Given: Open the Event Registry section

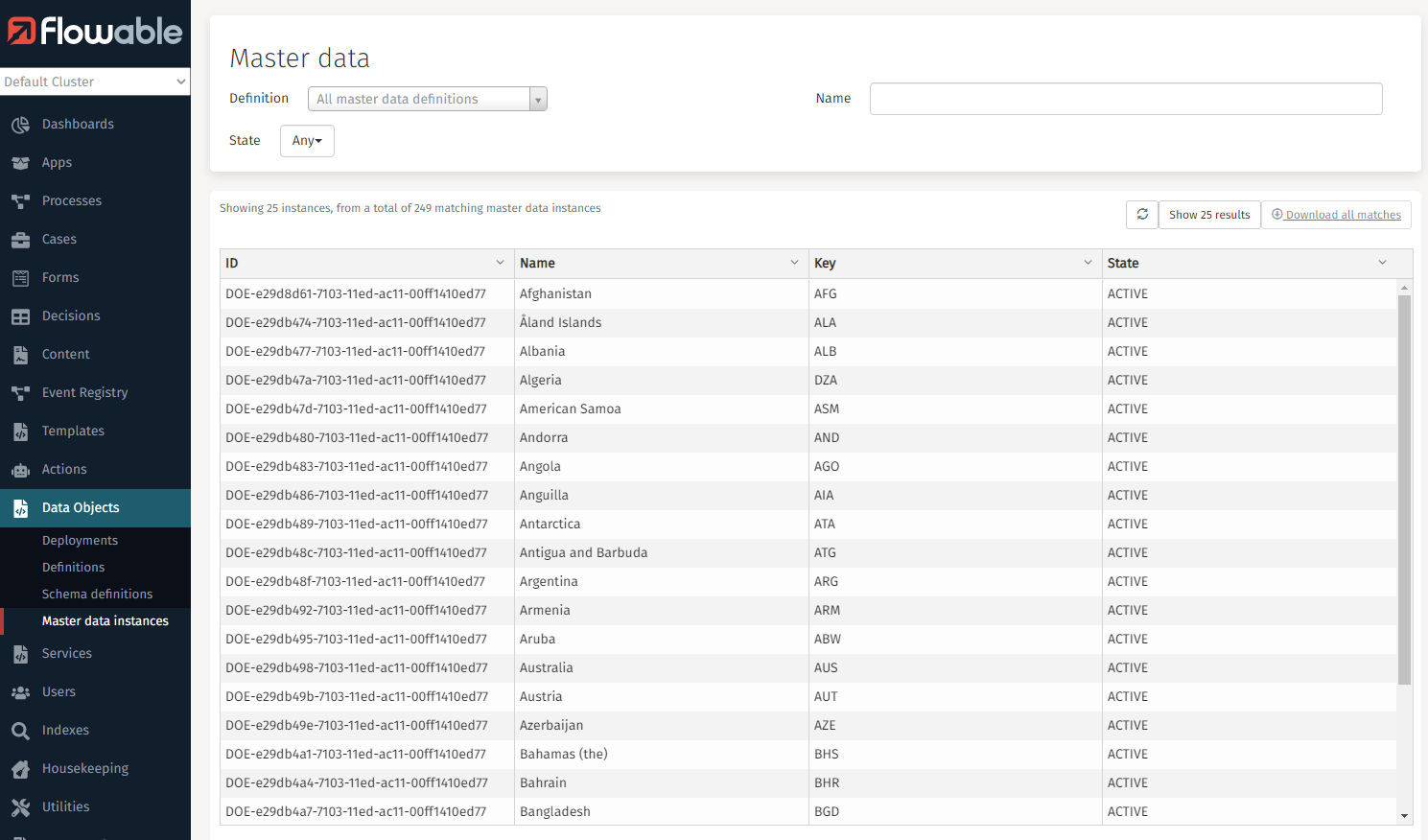Looking at the screenshot, I should [84, 392].
